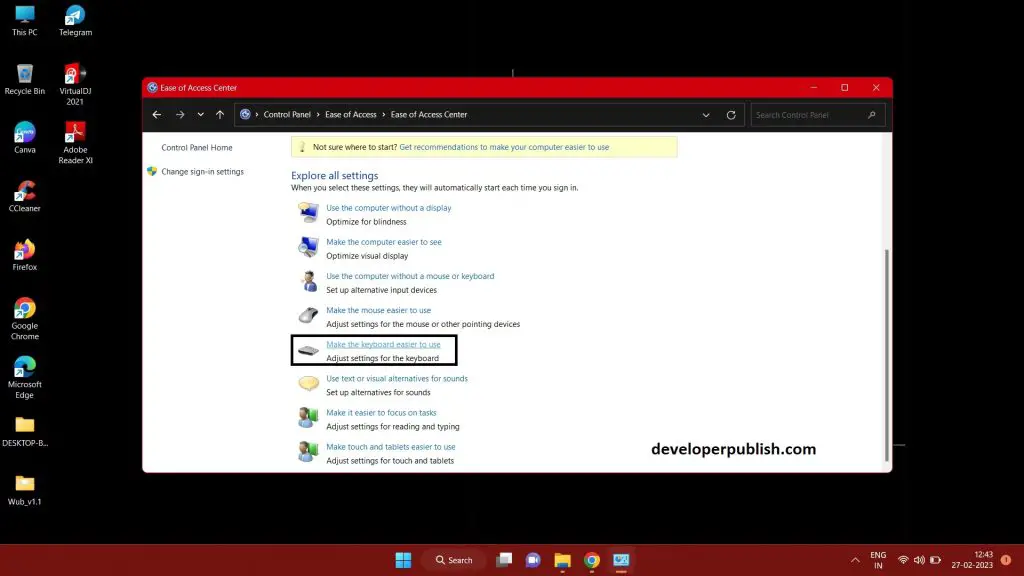The image size is (1024, 576).
Task: Open Make it easier to focus on tasks
Action: click(x=381, y=413)
